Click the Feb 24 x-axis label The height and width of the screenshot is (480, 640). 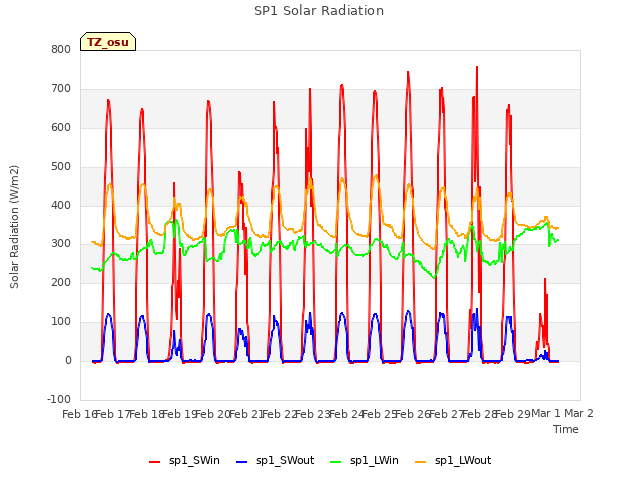pos(346,414)
